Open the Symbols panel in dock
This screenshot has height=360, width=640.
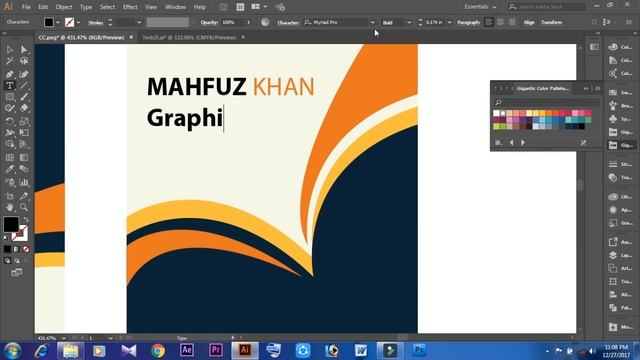[x=613, y=119]
